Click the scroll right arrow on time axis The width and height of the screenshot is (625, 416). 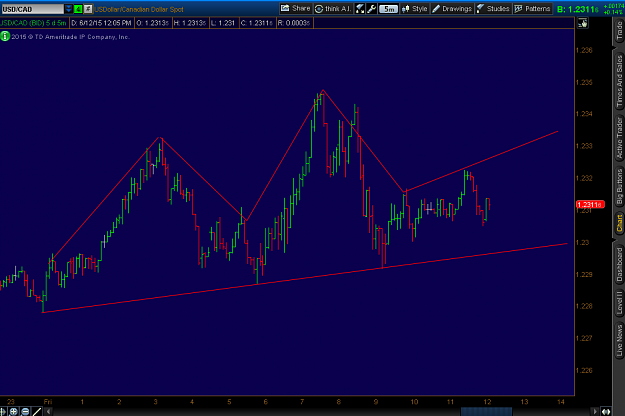(x=595, y=411)
